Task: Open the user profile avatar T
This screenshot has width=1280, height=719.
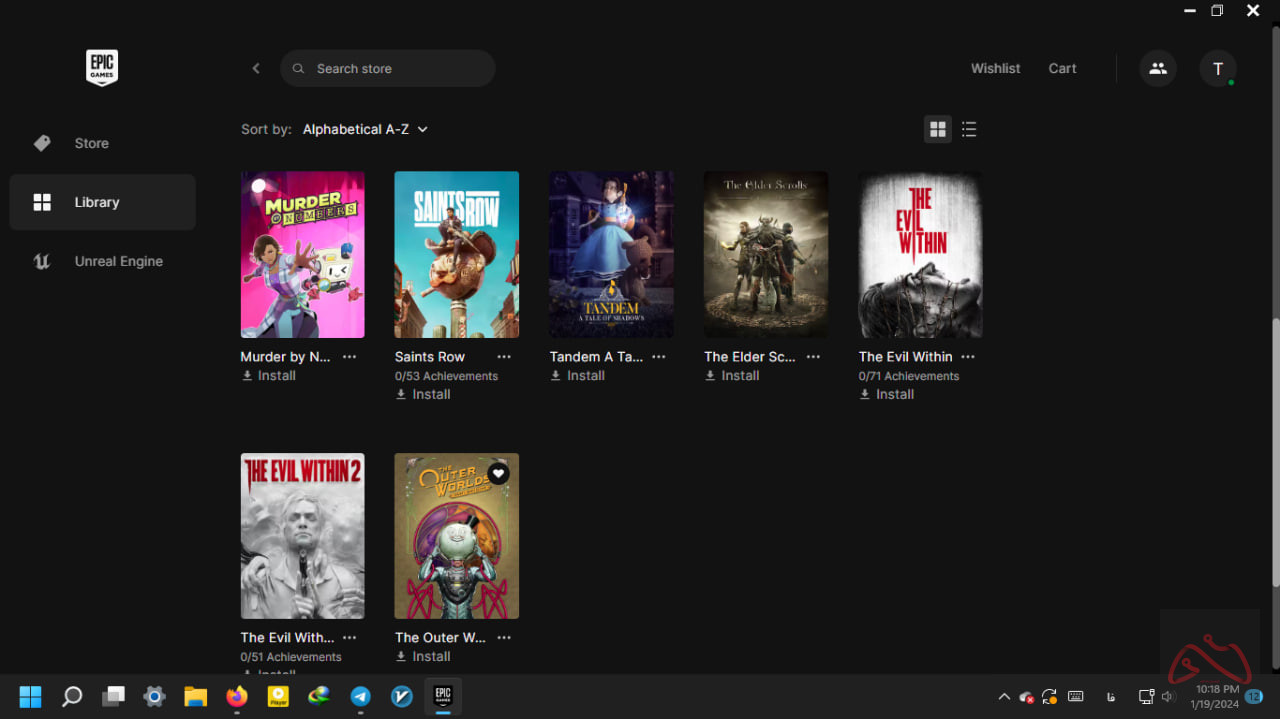Action: (x=1217, y=68)
